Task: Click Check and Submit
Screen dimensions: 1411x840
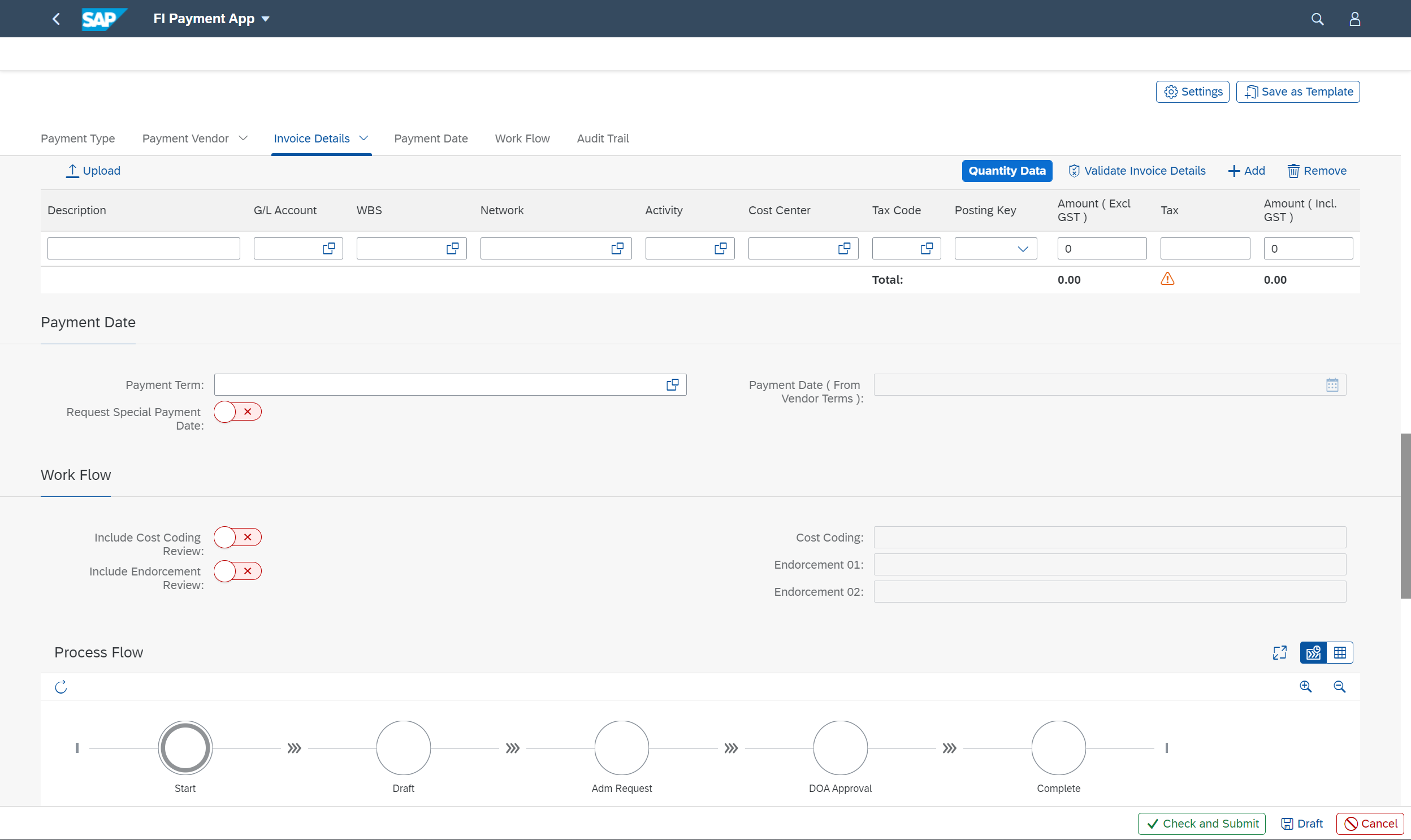Action: [1201, 824]
